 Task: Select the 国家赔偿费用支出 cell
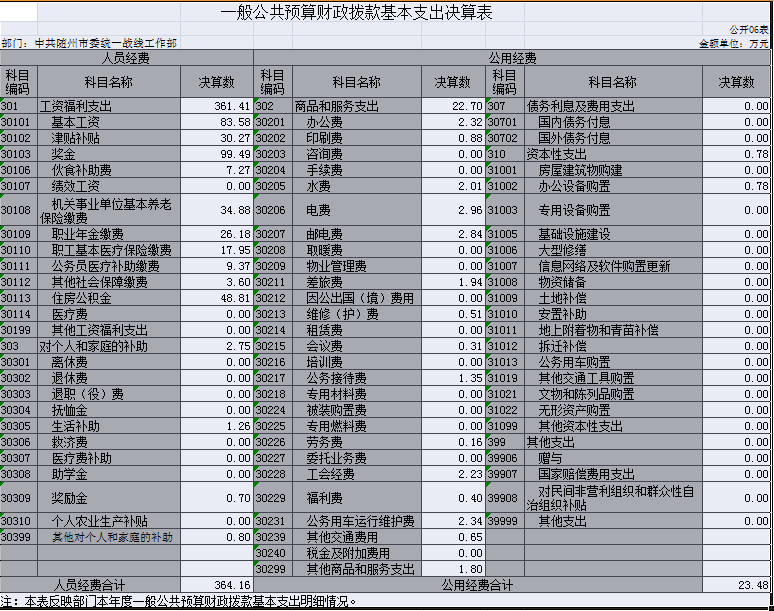586,474
